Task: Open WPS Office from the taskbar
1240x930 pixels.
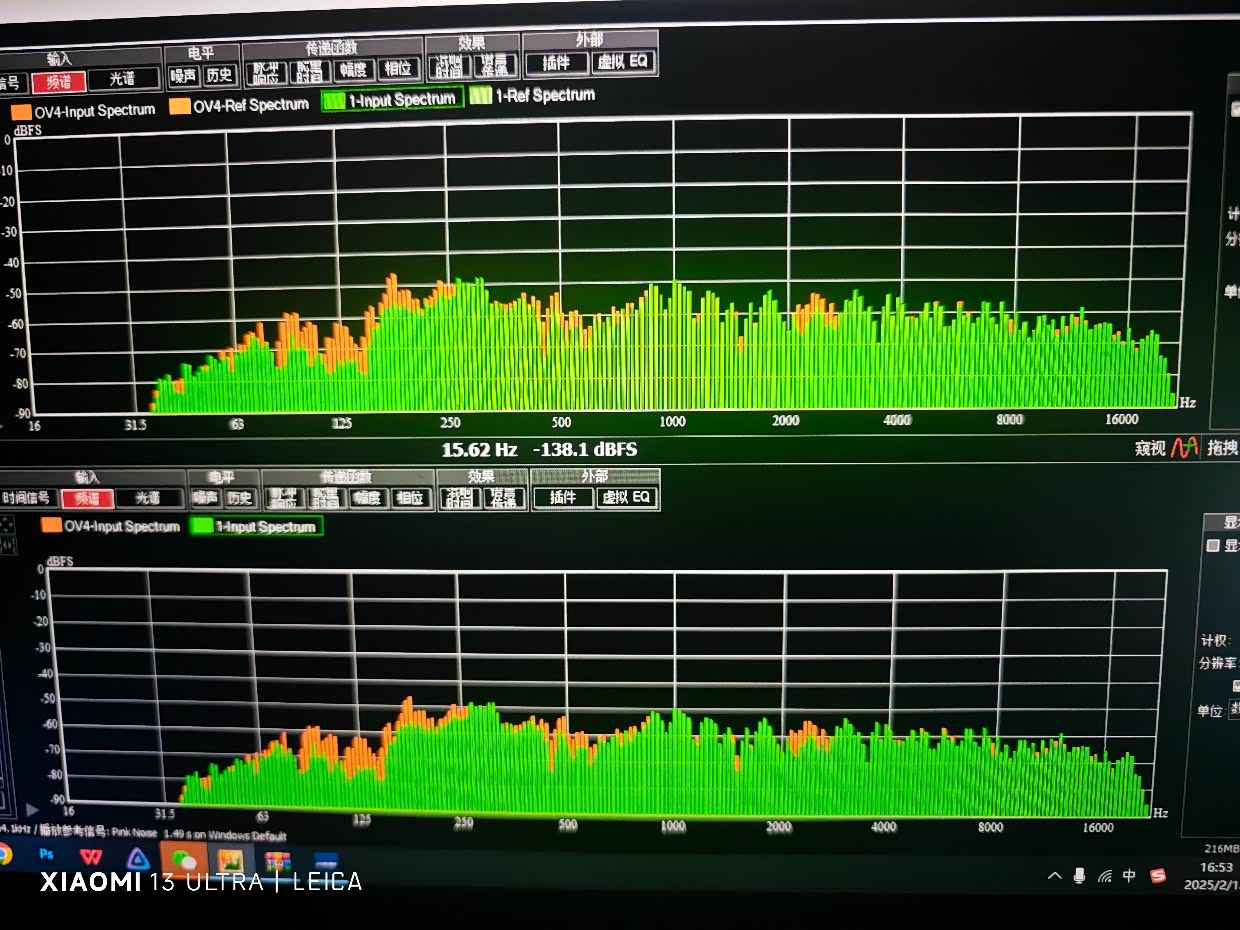Action: (x=90, y=857)
